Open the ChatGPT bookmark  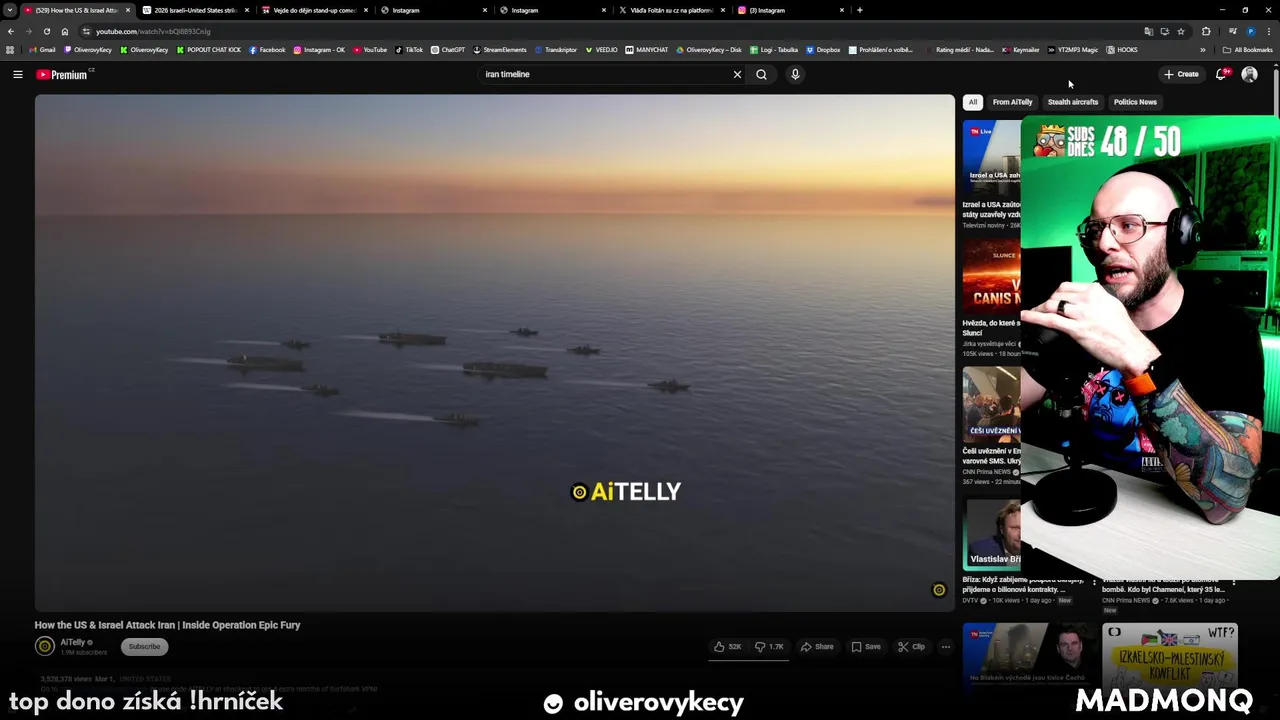coord(448,50)
